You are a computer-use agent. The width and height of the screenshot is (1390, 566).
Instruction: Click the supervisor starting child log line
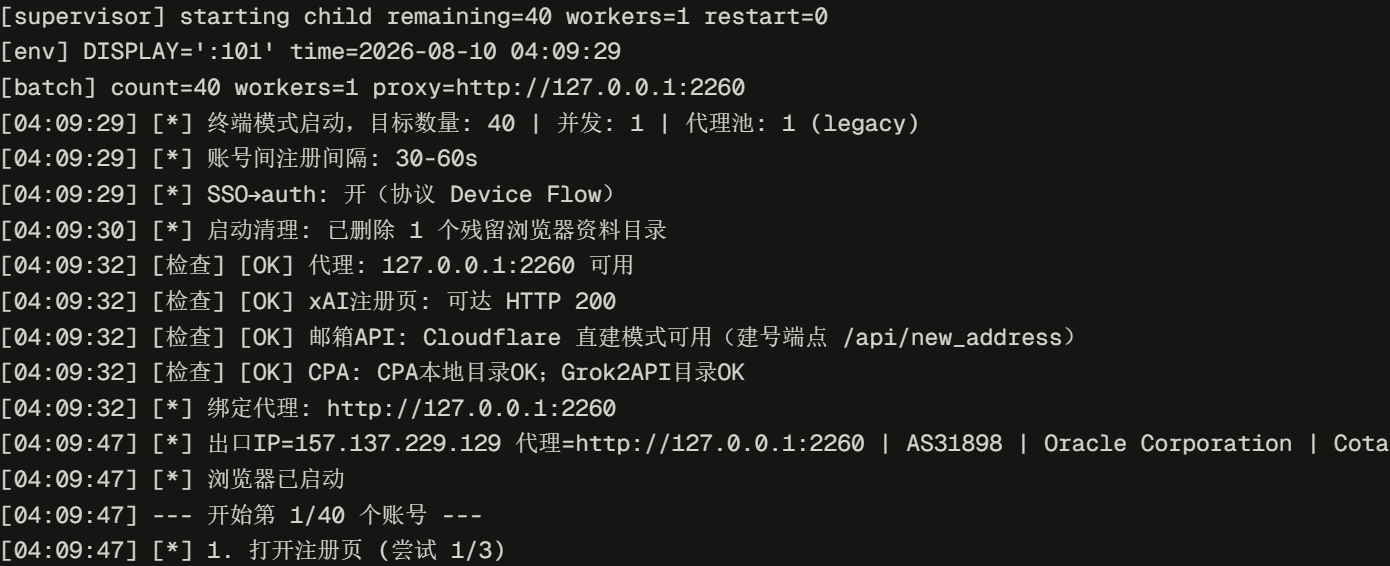[414, 16]
